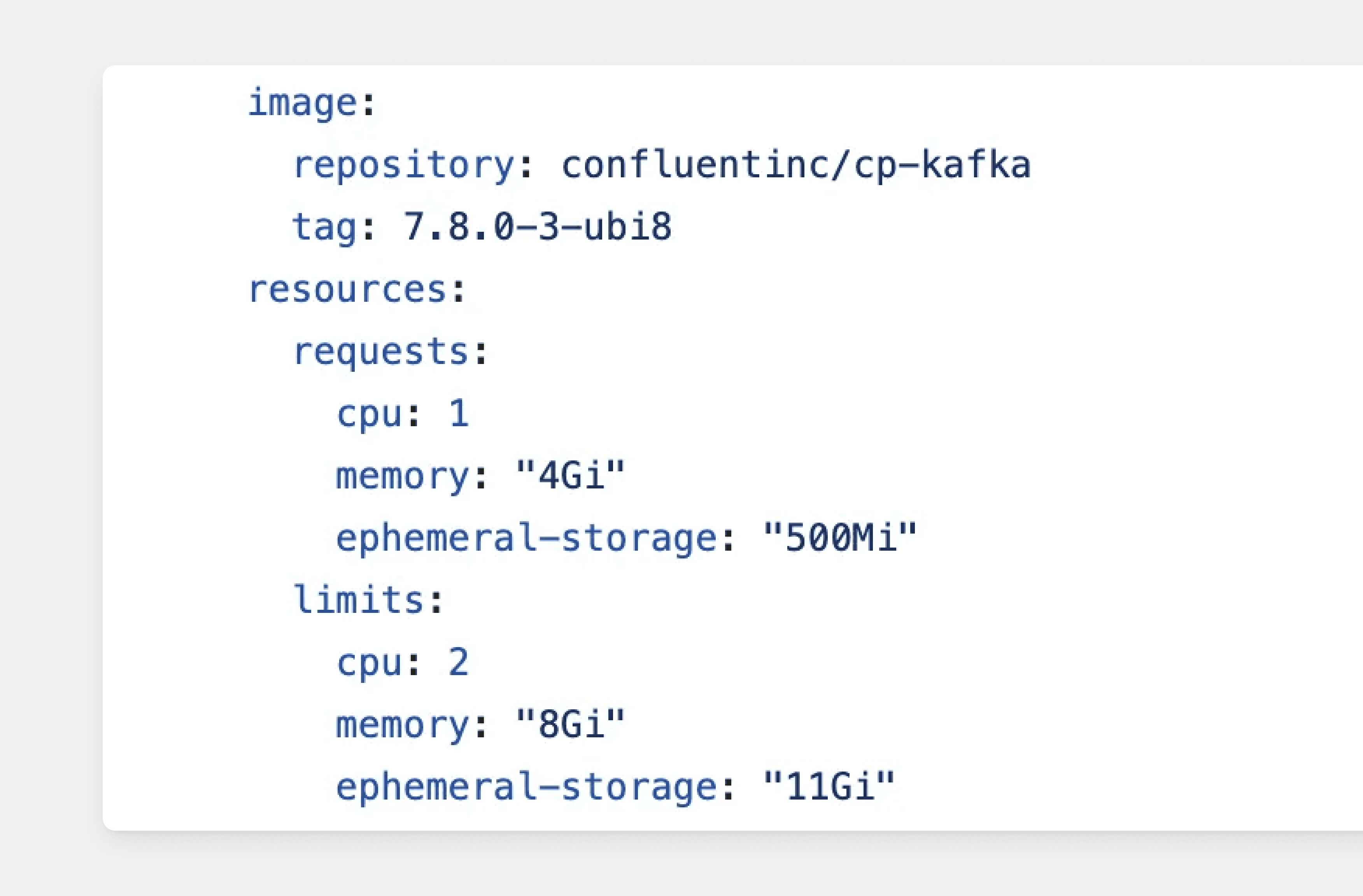Click the 'image:' key

[312, 103]
